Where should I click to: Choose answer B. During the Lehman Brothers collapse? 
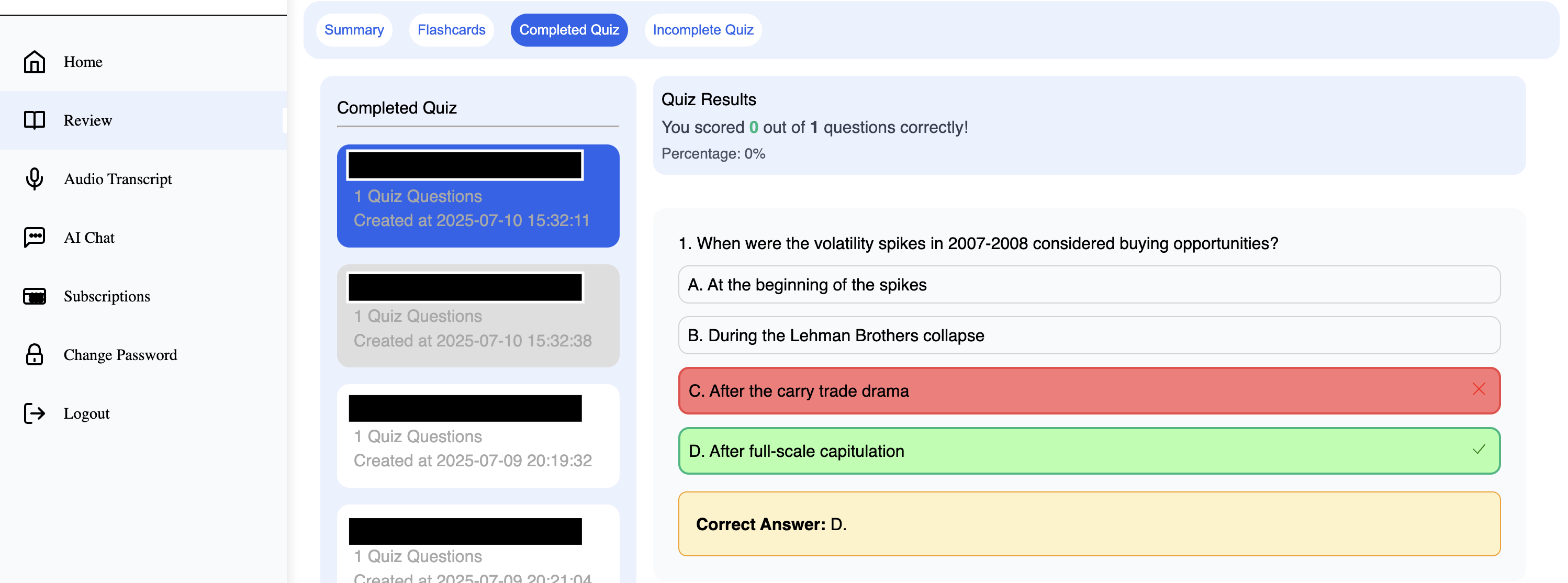[x=1089, y=335]
